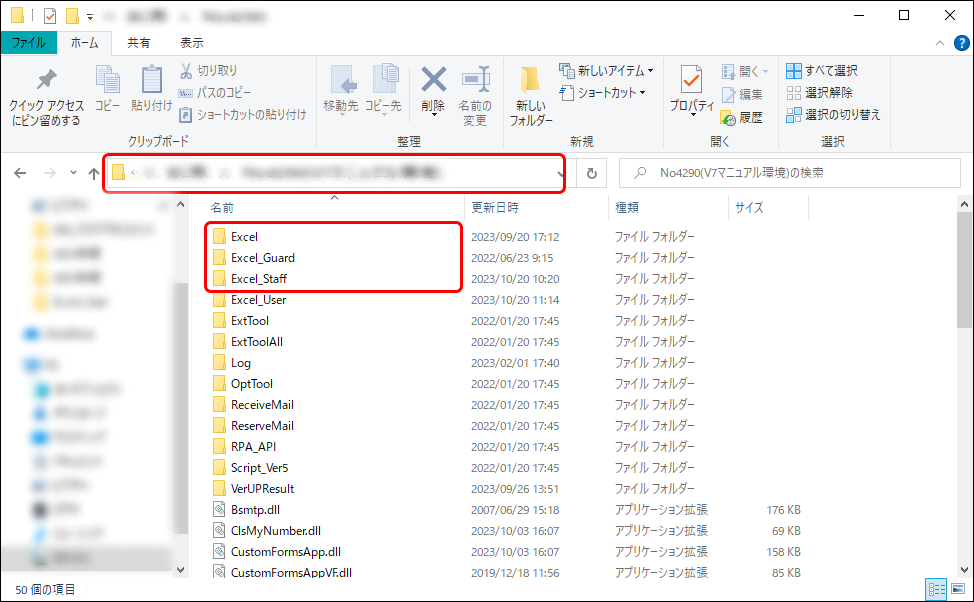Viewport: 974px width, 602px height.
Task: Open the File (ファイル) tab
Action: click(x=29, y=43)
